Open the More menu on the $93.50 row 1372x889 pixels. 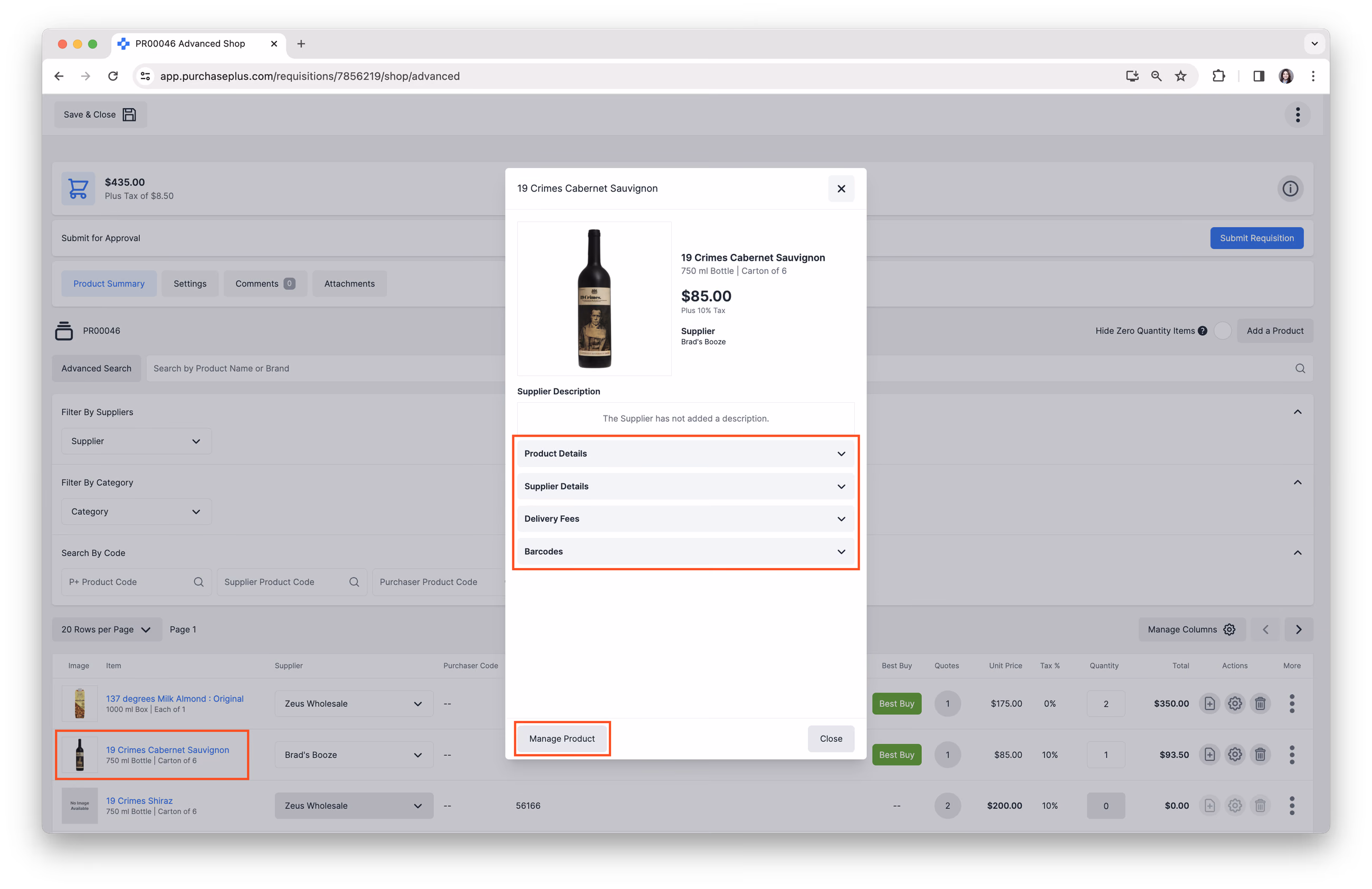point(1292,755)
